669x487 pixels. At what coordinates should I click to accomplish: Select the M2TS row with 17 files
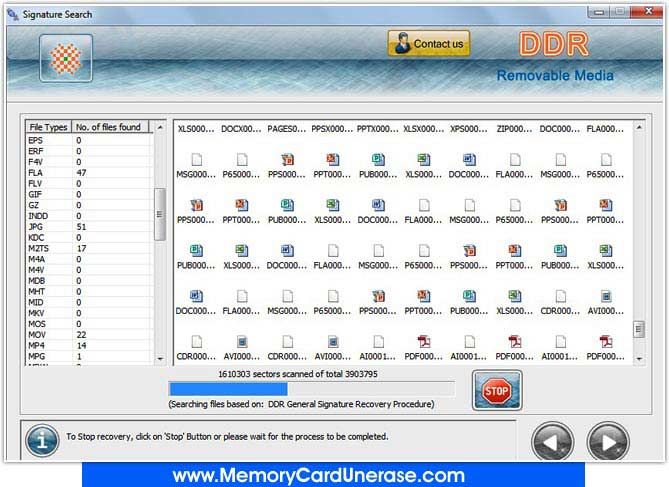coord(89,248)
